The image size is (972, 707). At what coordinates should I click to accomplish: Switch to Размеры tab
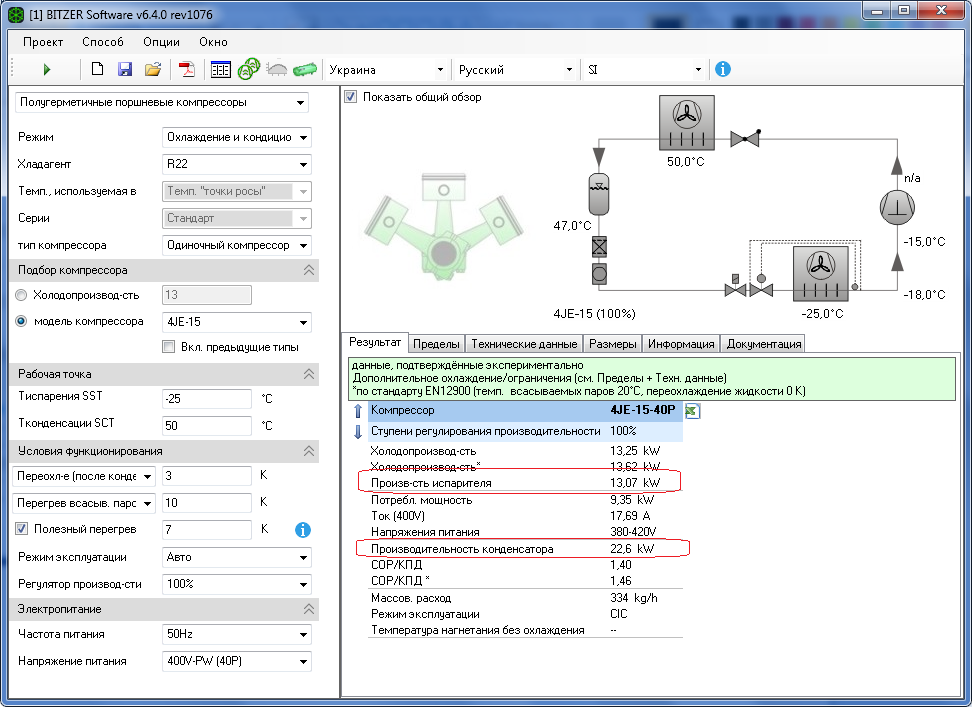(x=612, y=344)
